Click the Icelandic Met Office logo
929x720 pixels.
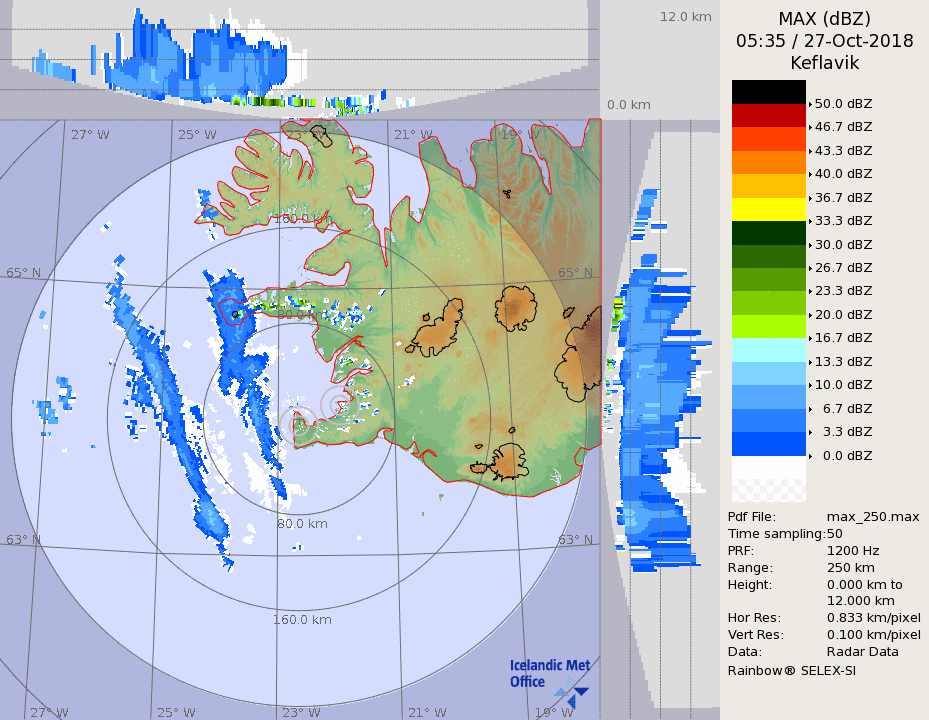(549, 678)
